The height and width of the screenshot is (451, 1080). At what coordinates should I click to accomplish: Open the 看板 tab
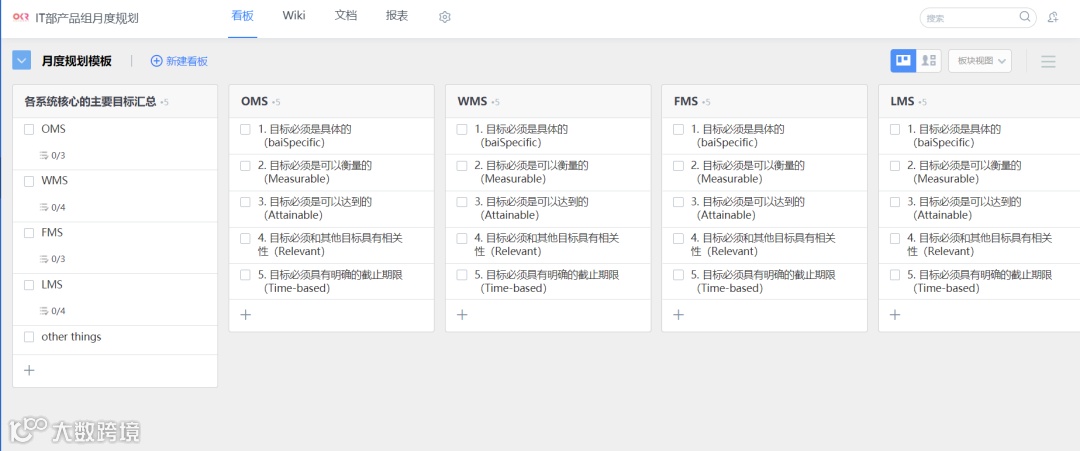point(242,16)
